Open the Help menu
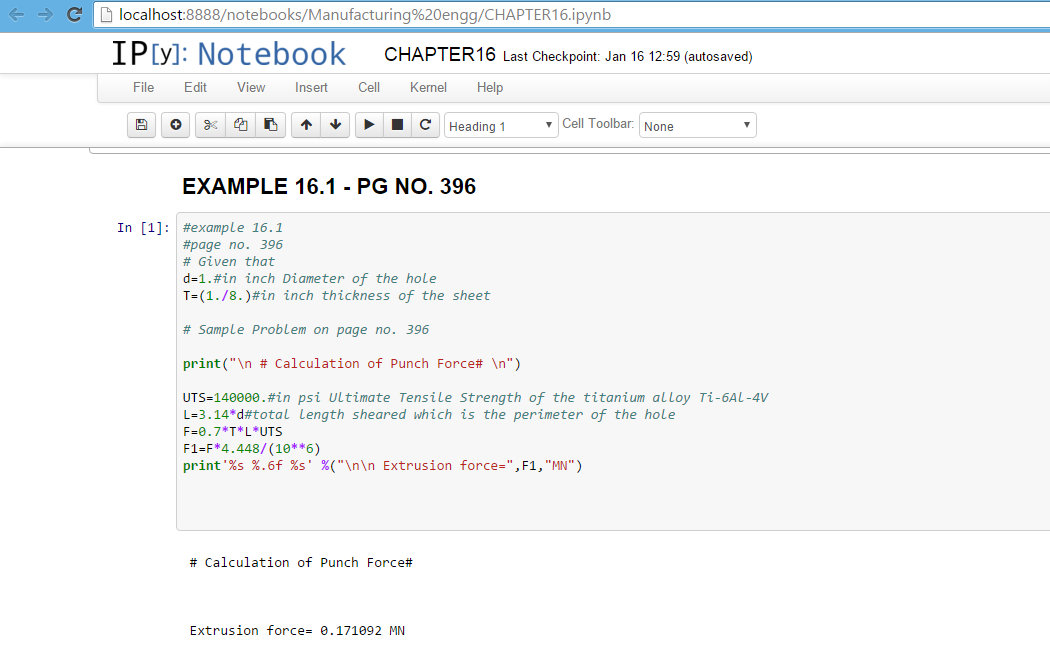 tap(490, 87)
